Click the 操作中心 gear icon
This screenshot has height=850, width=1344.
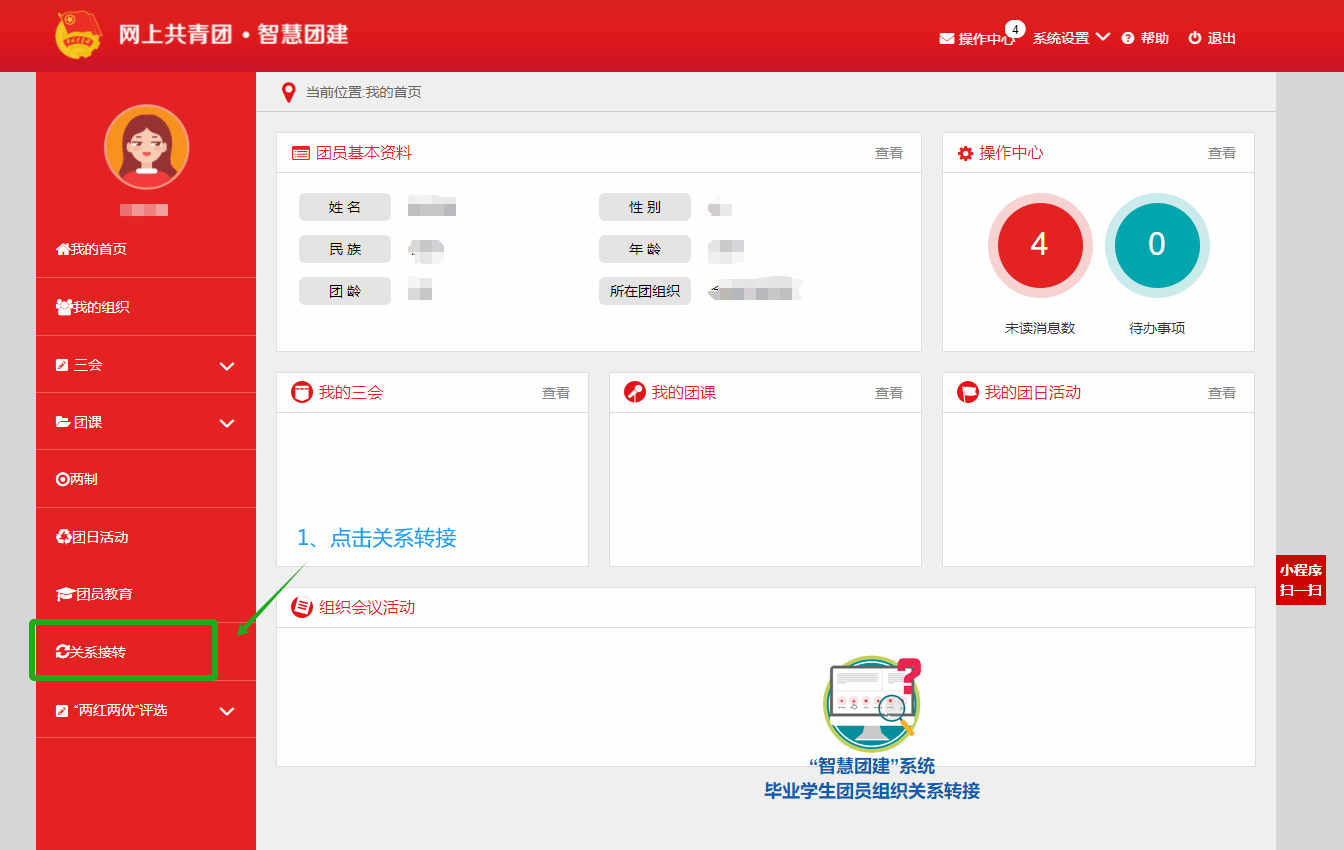(x=965, y=153)
